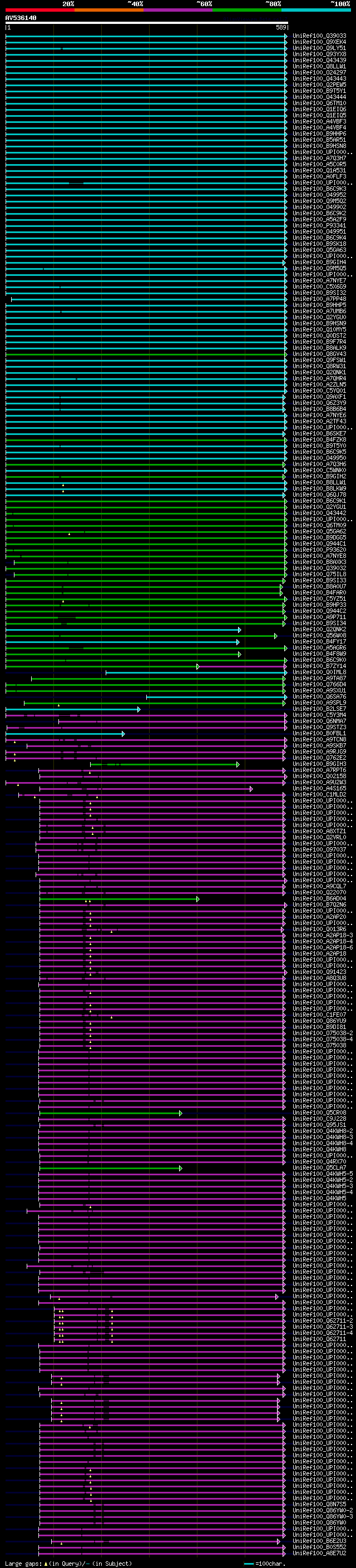This screenshot has height=1568, width=356.
Task: Click the purple alignment bar for UniRef100_A4S165
Action: pos(146,789)
